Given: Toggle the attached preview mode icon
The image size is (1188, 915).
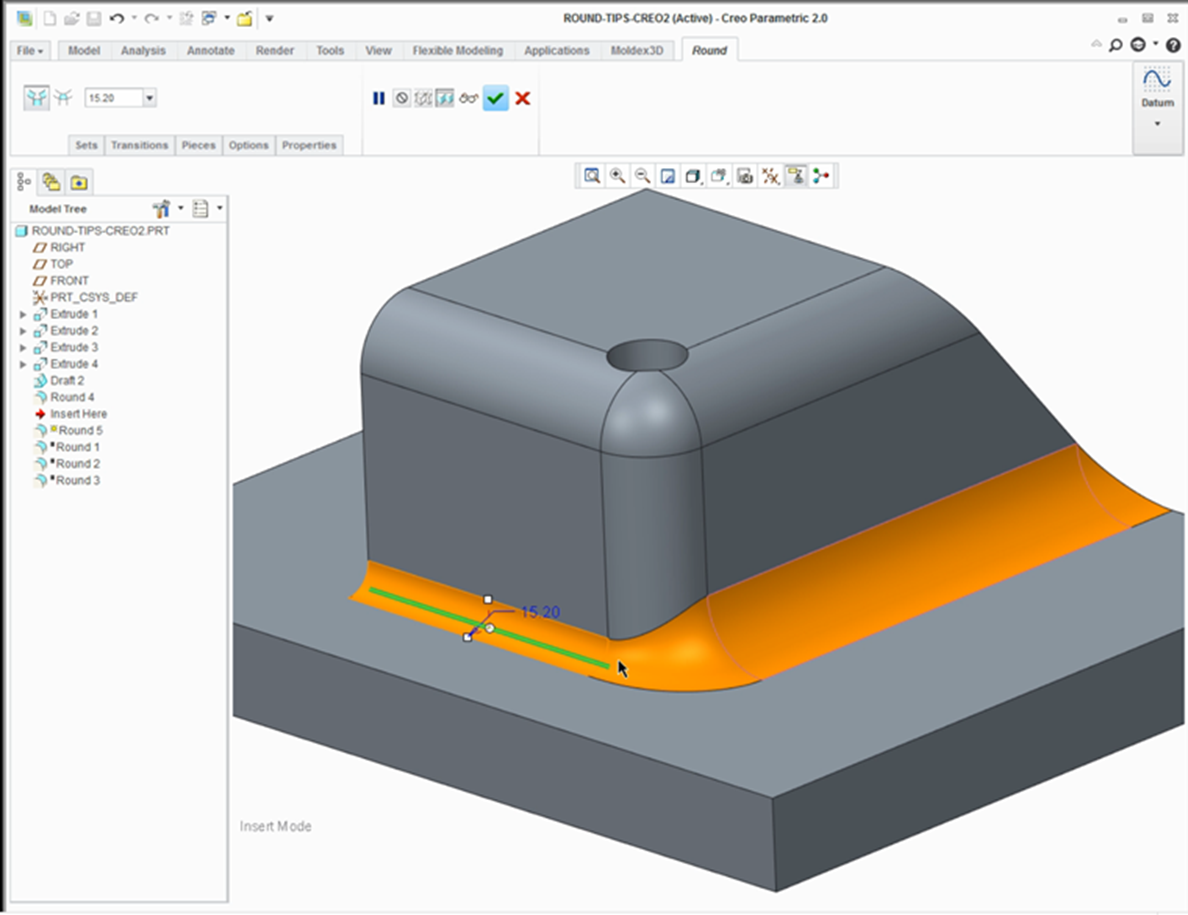Looking at the screenshot, I should (446, 98).
